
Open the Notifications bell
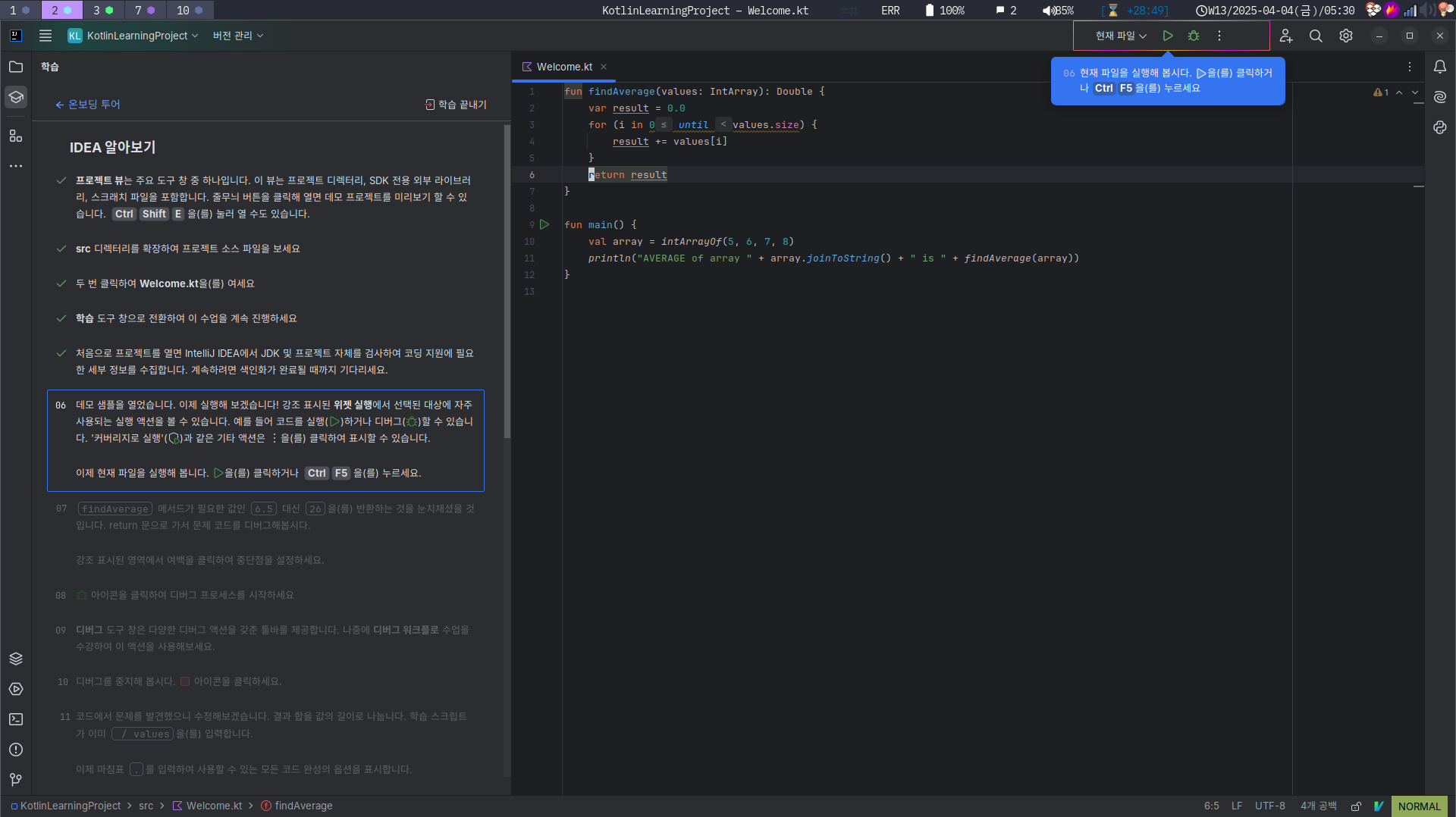[x=1440, y=67]
